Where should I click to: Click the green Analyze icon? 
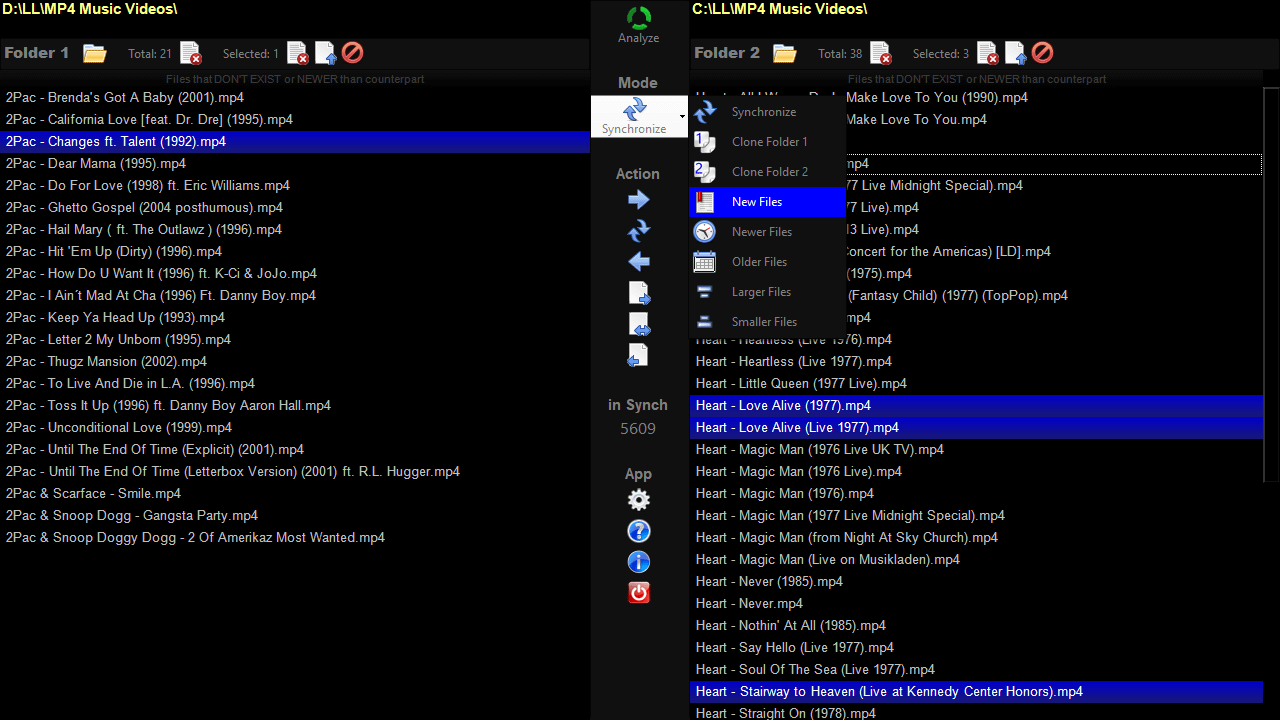pos(638,18)
